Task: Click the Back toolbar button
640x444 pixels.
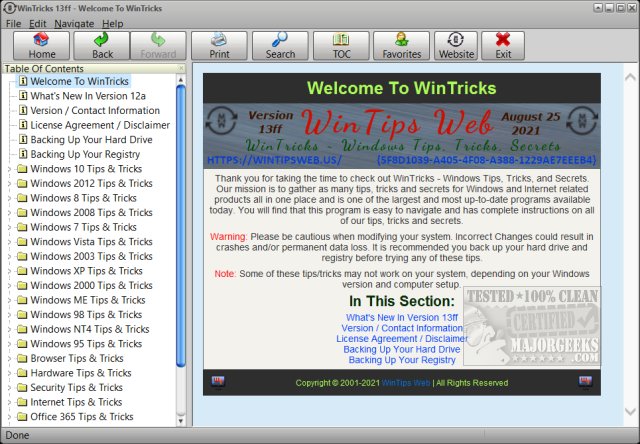Action: [x=102, y=46]
